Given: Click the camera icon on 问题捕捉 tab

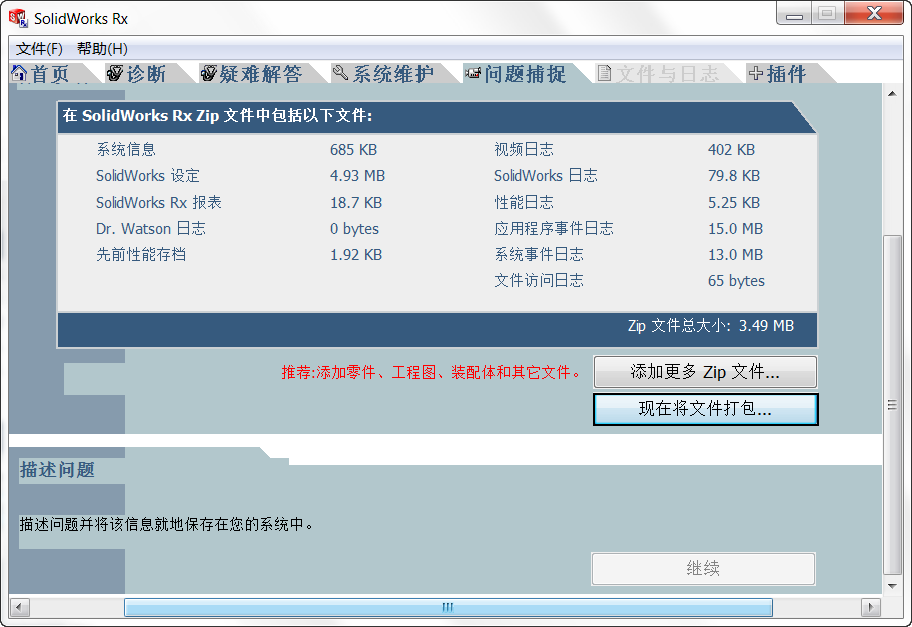Looking at the screenshot, I should [473, 73].
